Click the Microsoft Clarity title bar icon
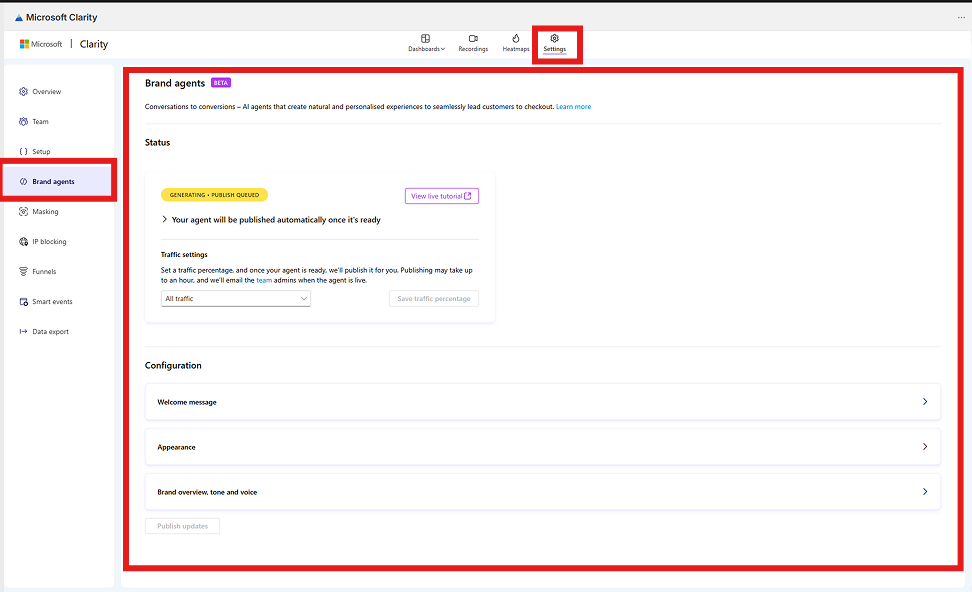This screenshot has width=972, height=592. click(x=19, y=17)
